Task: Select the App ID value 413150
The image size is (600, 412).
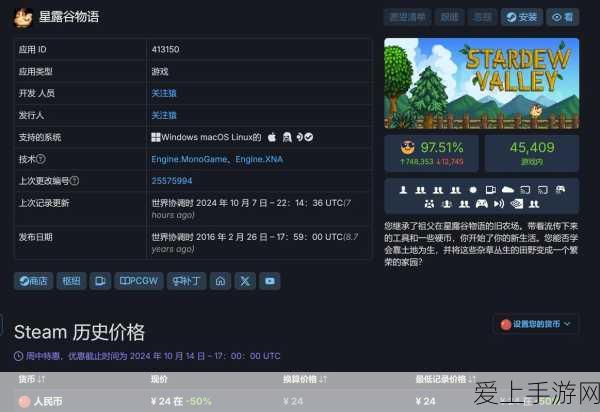Action: click(x=165, y=49)
